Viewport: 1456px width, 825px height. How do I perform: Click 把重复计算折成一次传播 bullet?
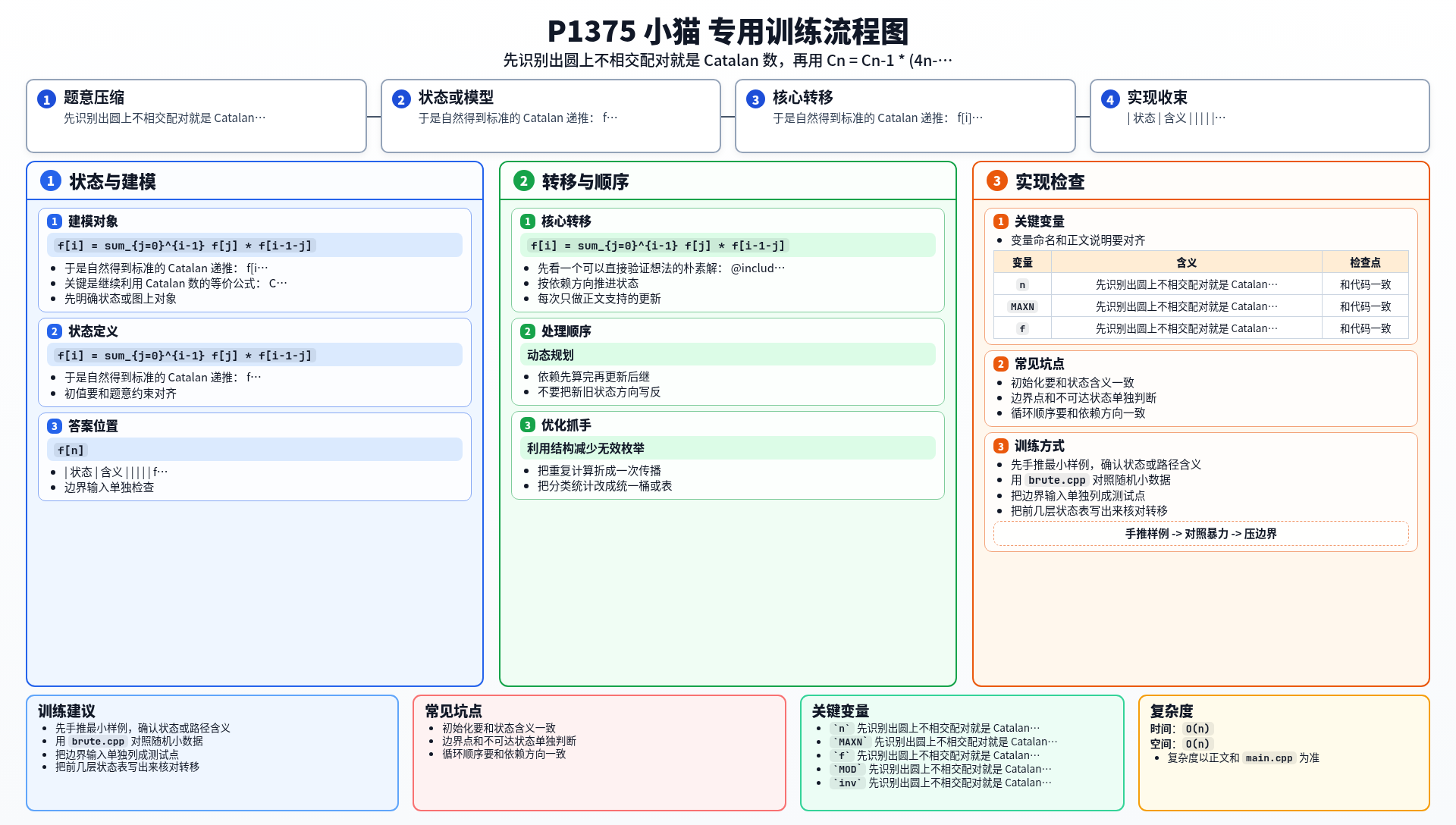pos(599,471)
